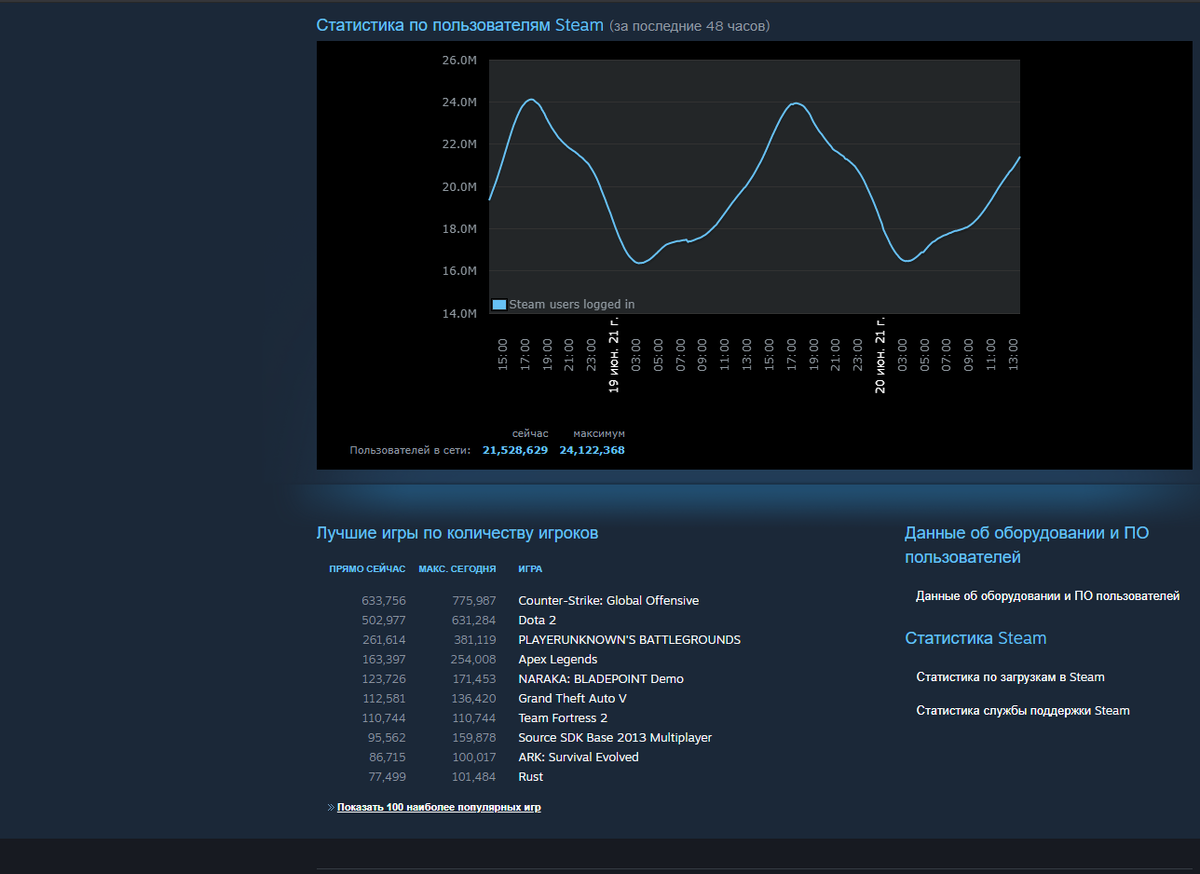Viewport: 1200px width, 874px height.
Task: Click the 123,726 current players value
Action: [384, 679]
